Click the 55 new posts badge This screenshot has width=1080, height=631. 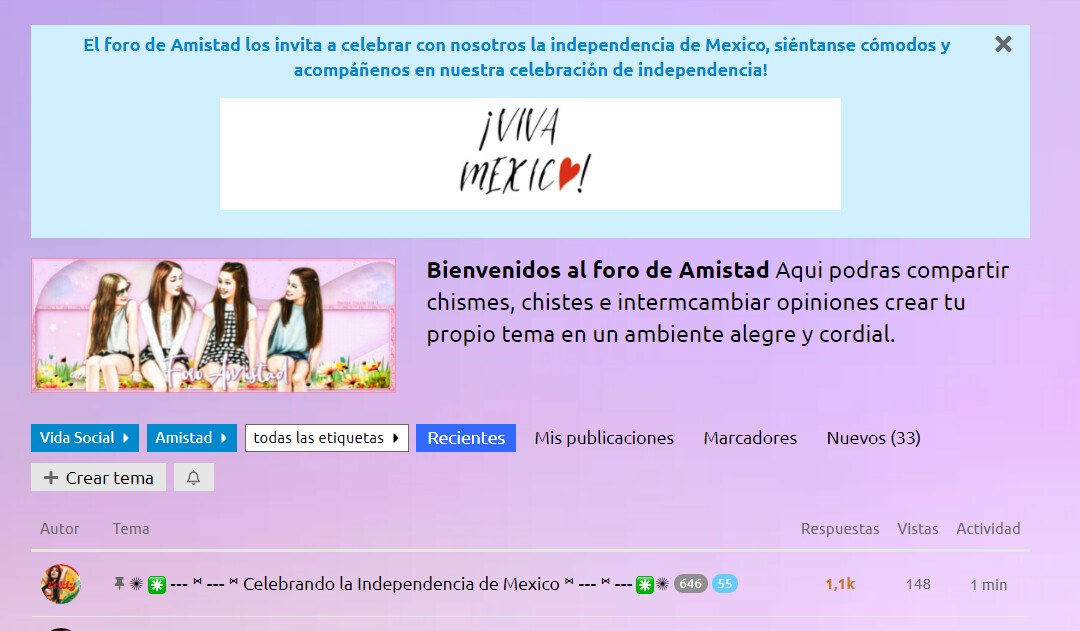tap(725, 583)
